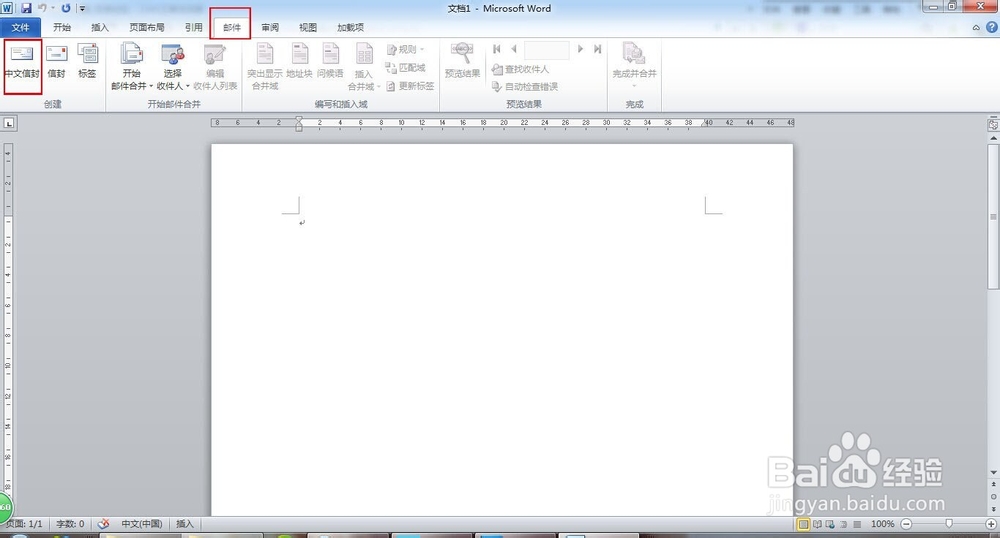Click the tab stop selector left of ruler
Image resolution: width=1000 pixels, height=538 pixels.
[x=9, y=123]
